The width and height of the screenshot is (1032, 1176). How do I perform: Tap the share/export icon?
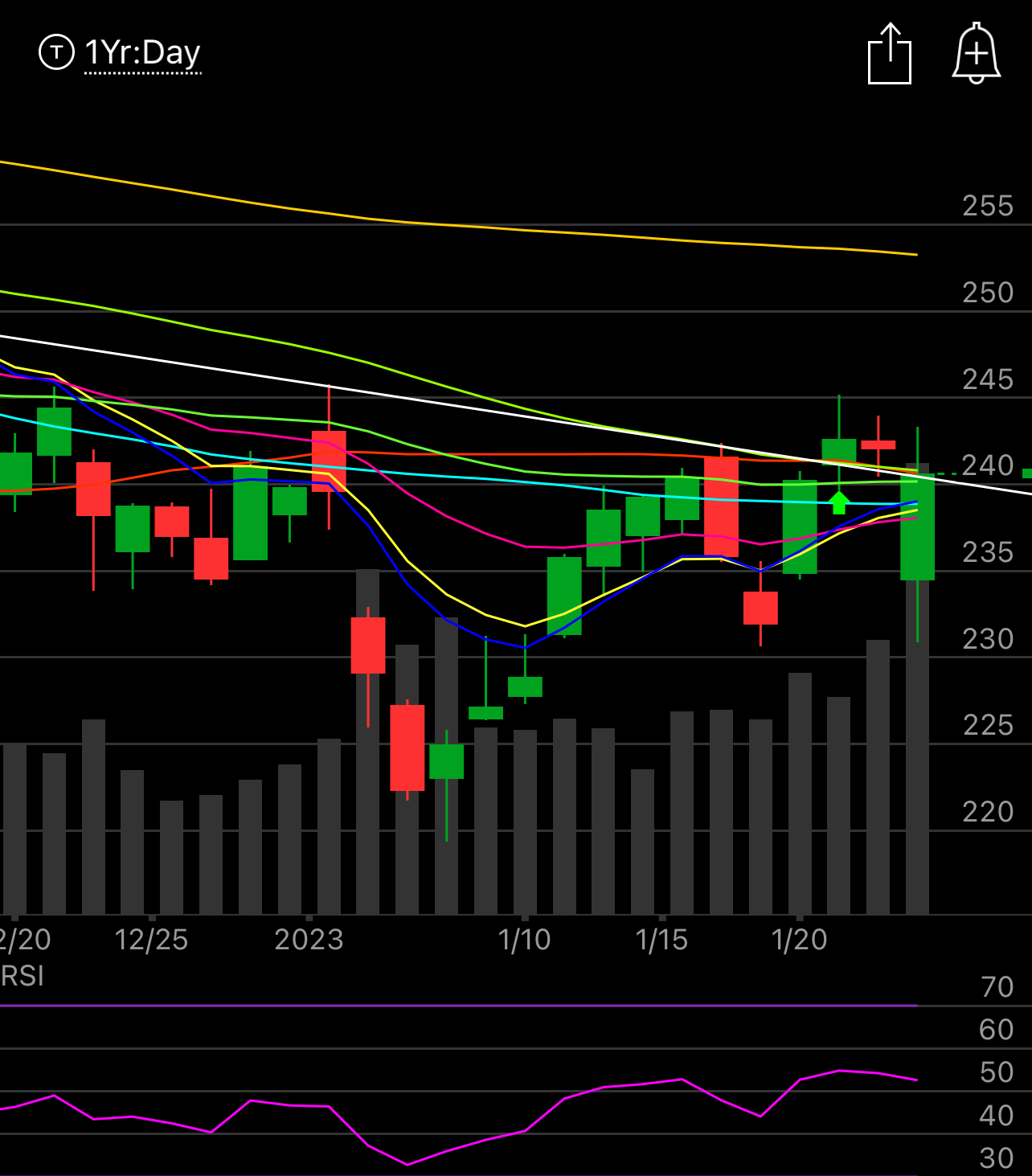(890, 53)
